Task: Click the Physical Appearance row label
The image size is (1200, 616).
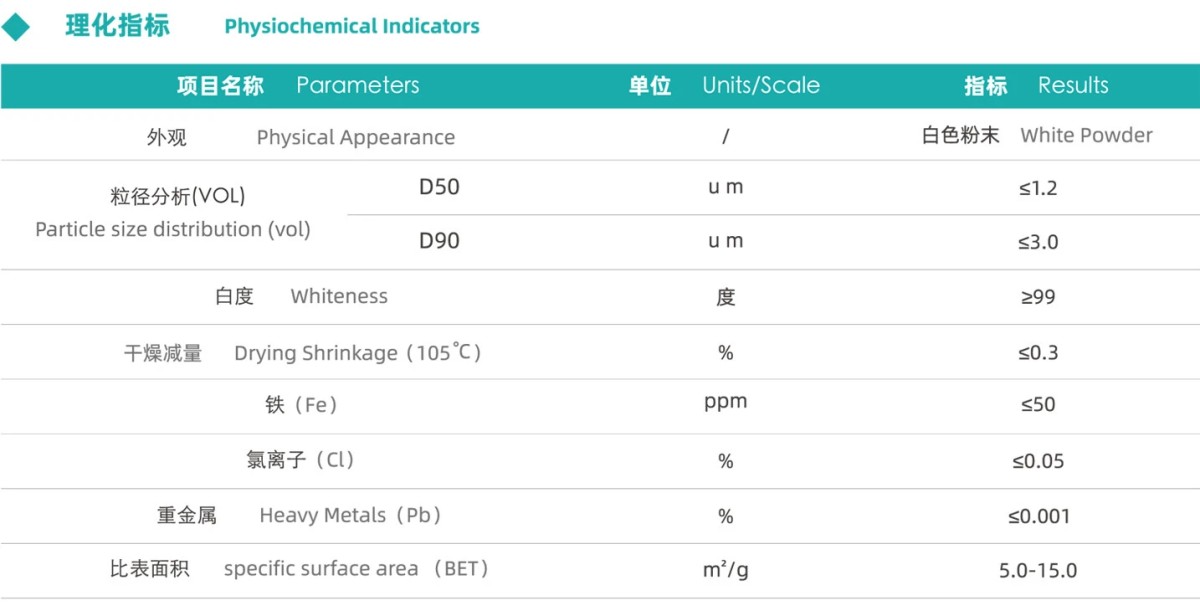Action: [355, 137]
